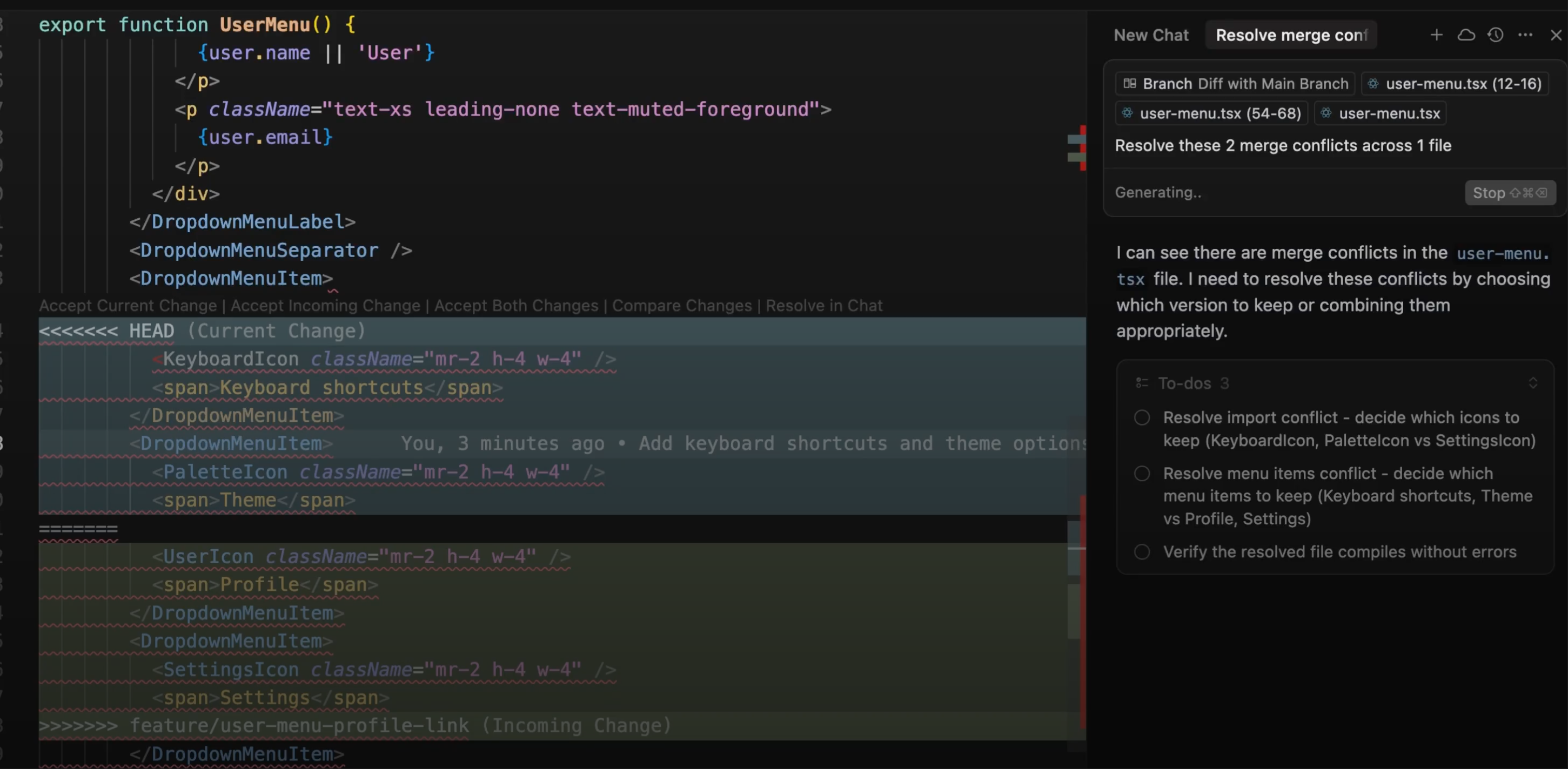Screen dimensions: 1568x769
Task: Click the plain user-menu.tsx file chip
Action: pos(1381,113)
